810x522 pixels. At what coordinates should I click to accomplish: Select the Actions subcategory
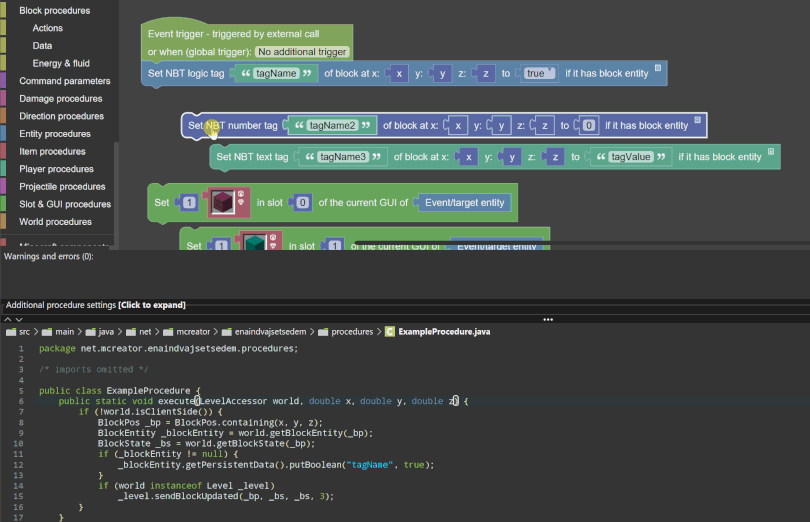tap(48, 28)
